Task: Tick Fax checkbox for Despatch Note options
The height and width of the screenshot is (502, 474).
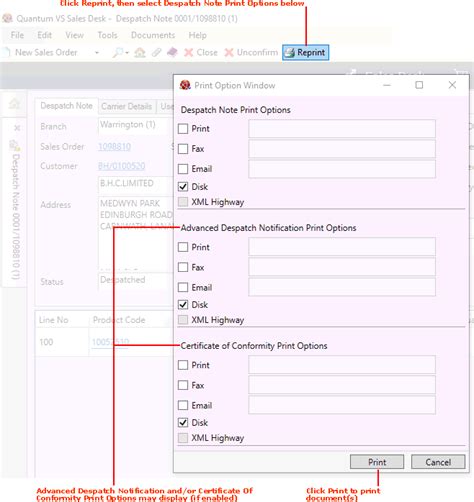Action: 183,149
